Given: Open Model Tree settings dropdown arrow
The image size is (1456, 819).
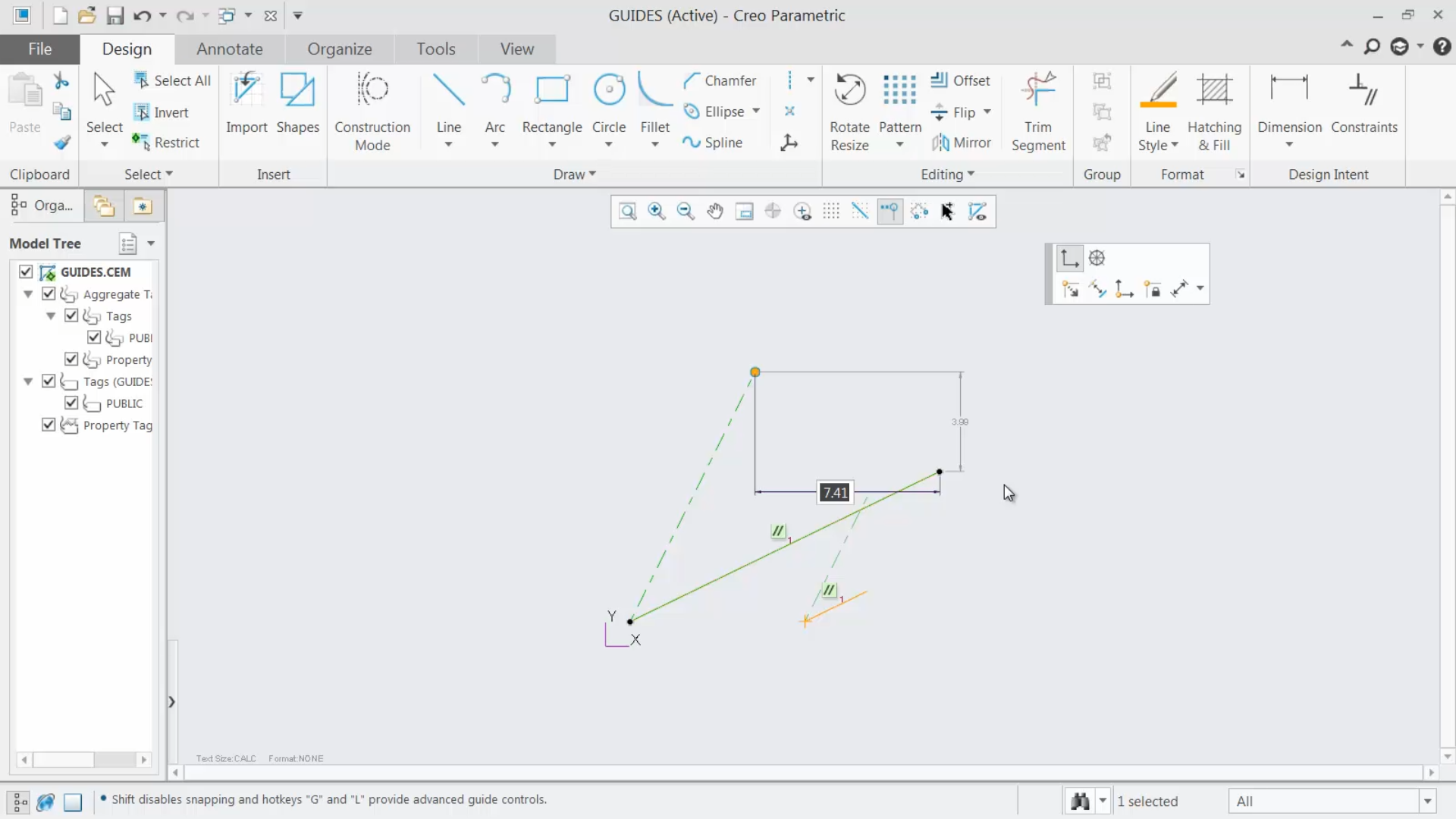Looking at the screenshot, I should 151,243.
